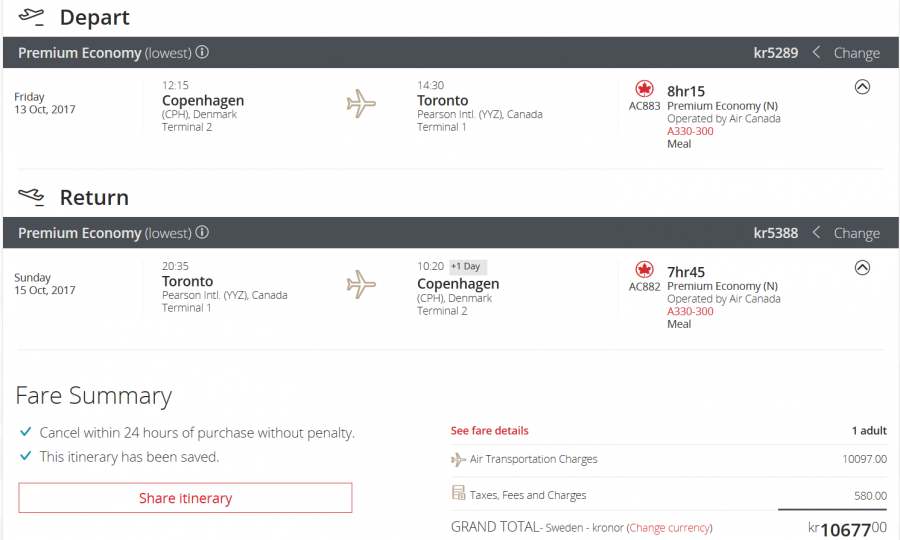Open info icon beside return Premium Economy

(203, 233)
